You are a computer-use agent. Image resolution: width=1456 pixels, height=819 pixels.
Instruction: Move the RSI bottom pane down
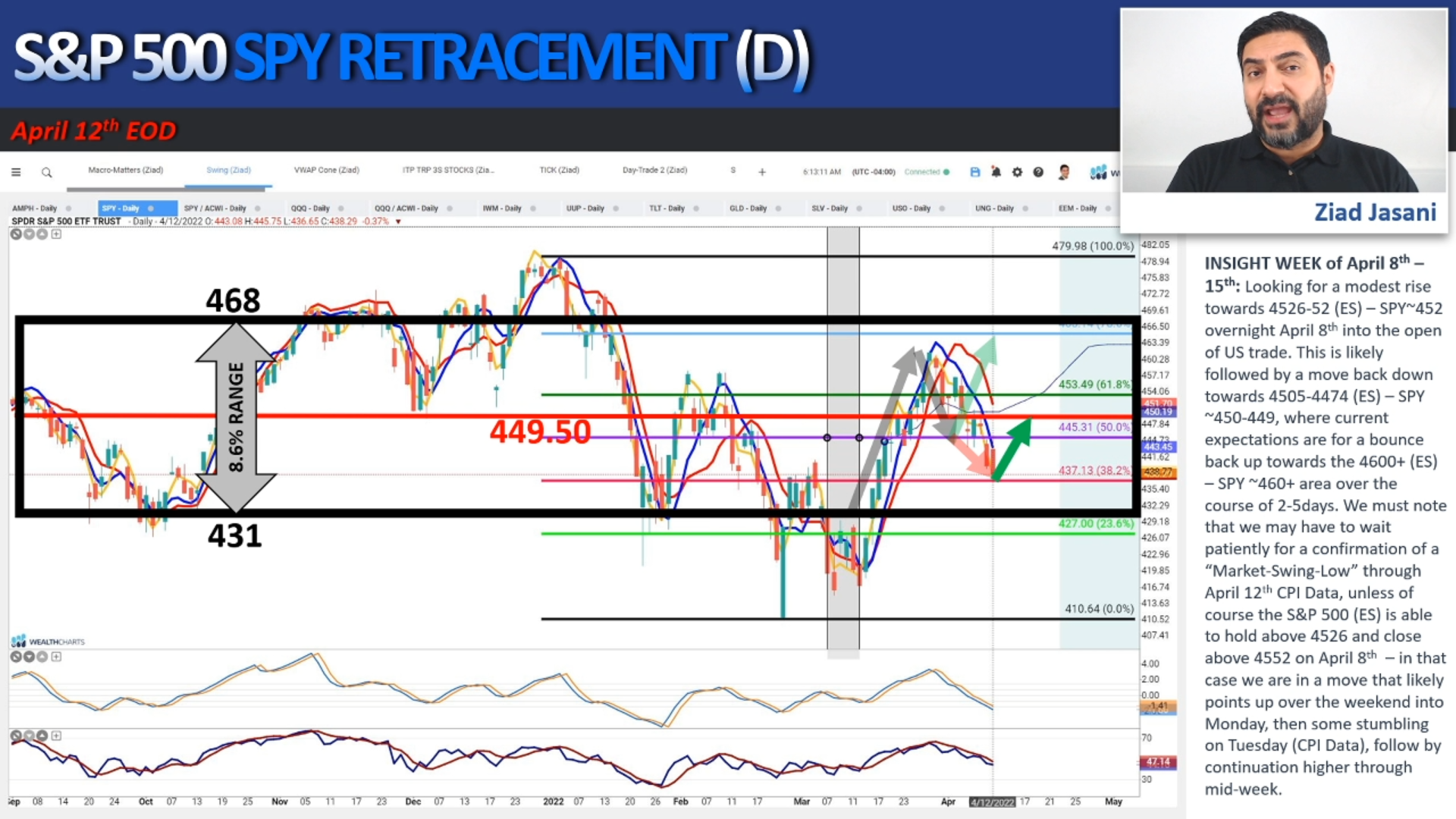pos(29,736)
